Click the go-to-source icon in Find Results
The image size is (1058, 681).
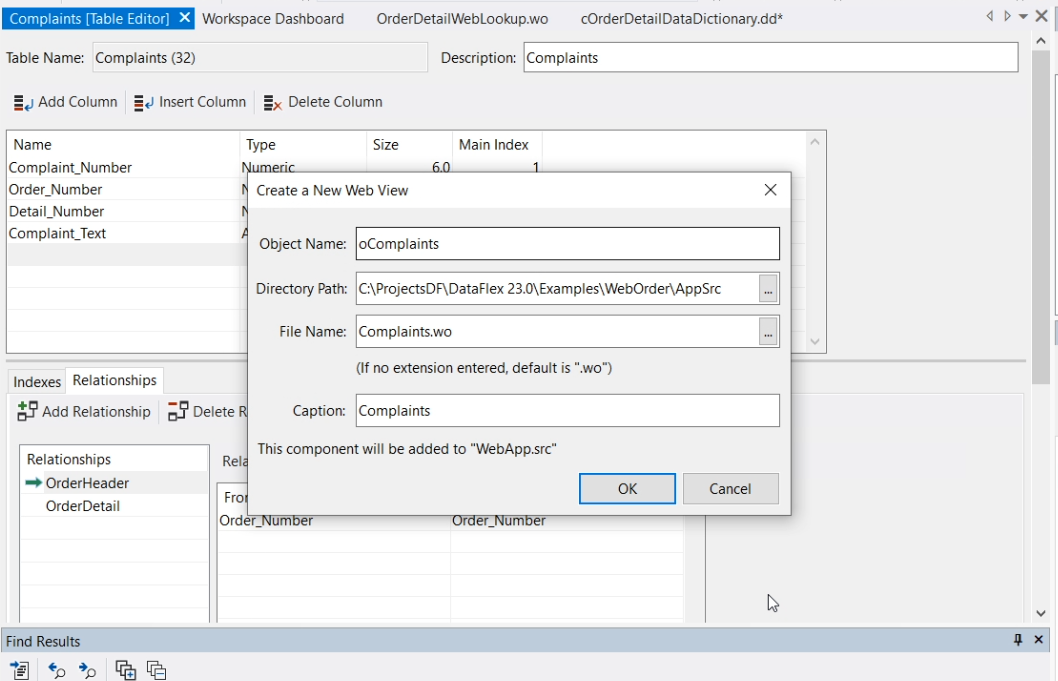19,670
